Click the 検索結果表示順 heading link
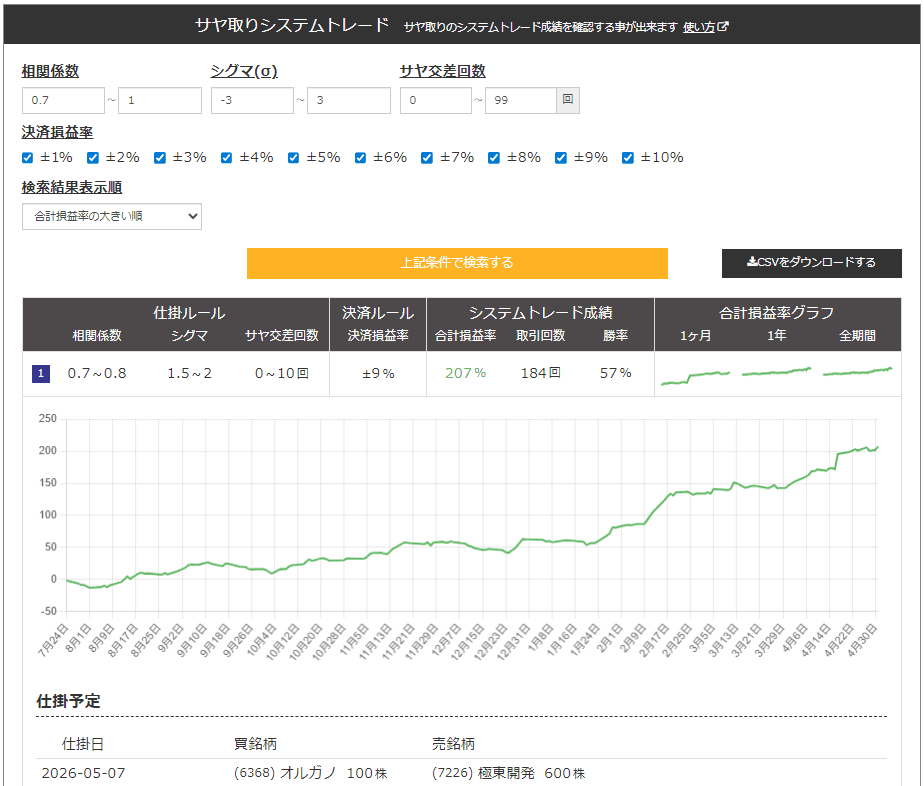 click(x=72, y=187)
